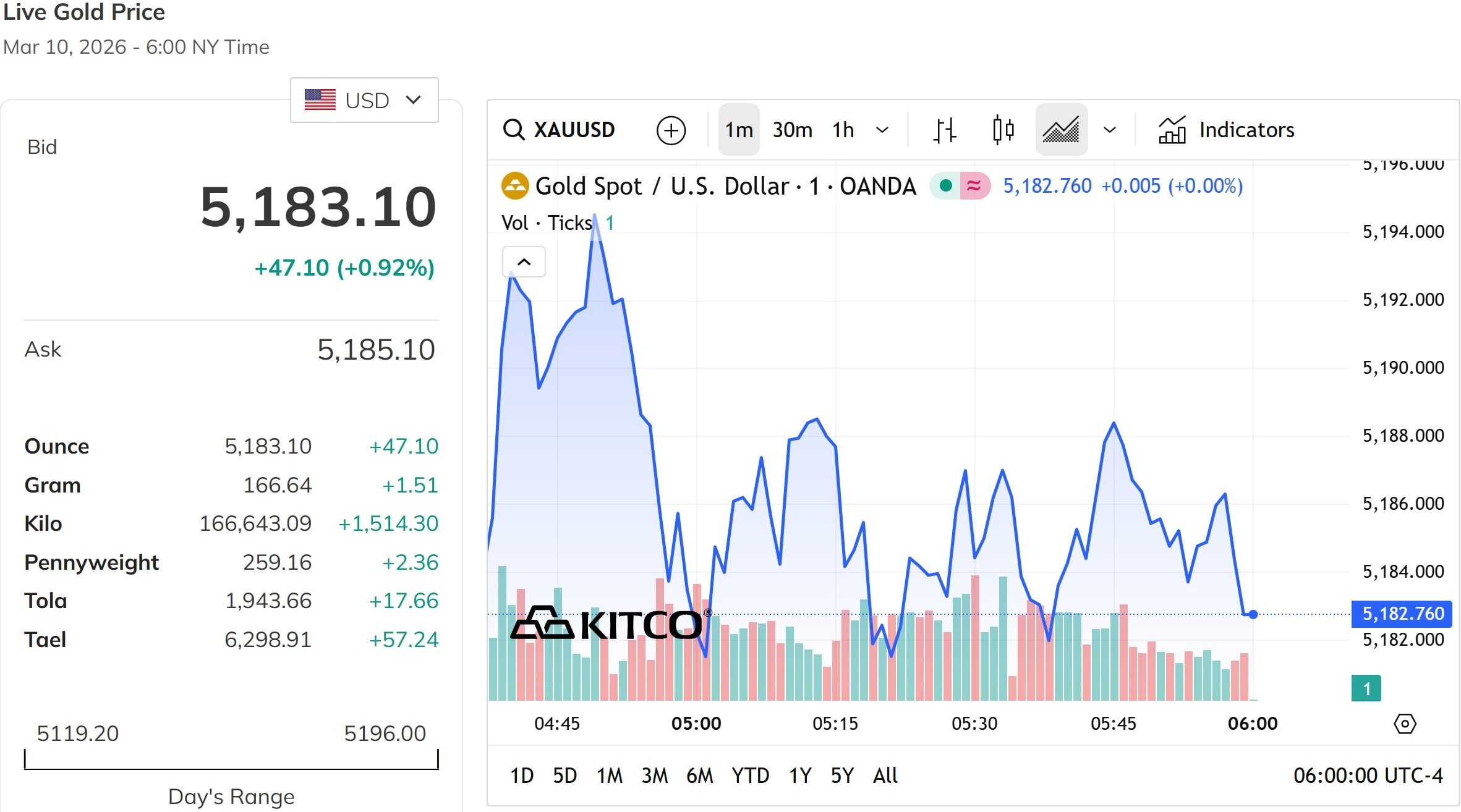
Task: Open the USD currency dropdown
Action: click(364, 100)
